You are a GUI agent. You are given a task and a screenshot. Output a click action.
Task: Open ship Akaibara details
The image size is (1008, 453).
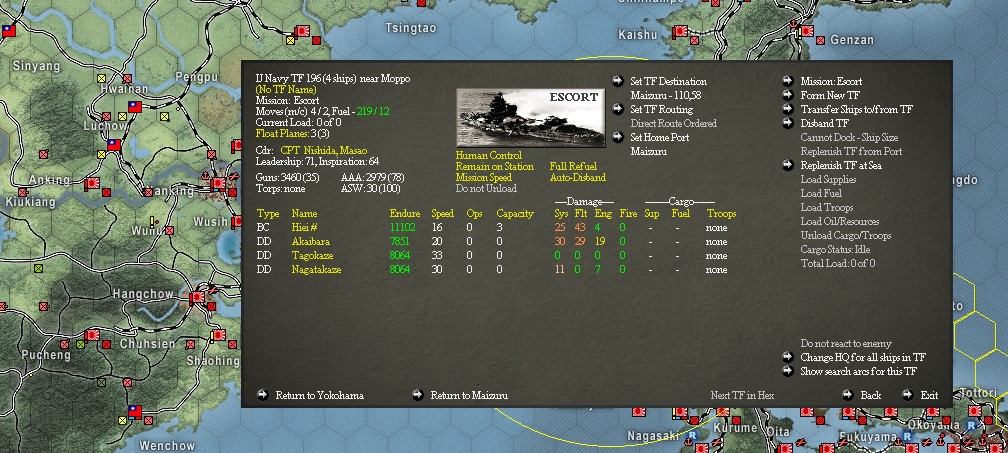[311, 242]
